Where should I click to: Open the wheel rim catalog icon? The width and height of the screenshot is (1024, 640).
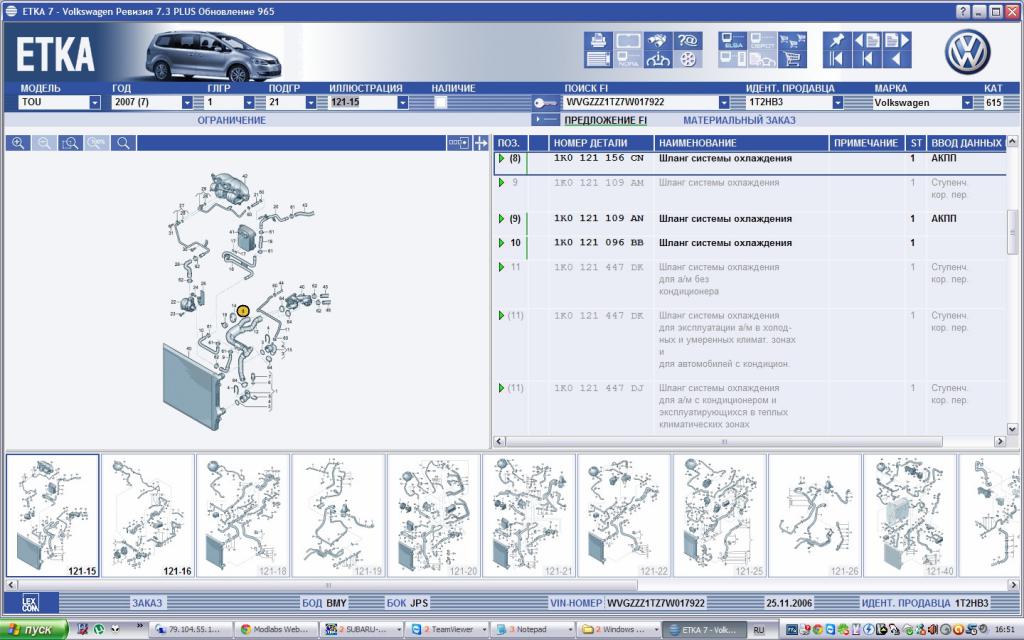point(688,59)
